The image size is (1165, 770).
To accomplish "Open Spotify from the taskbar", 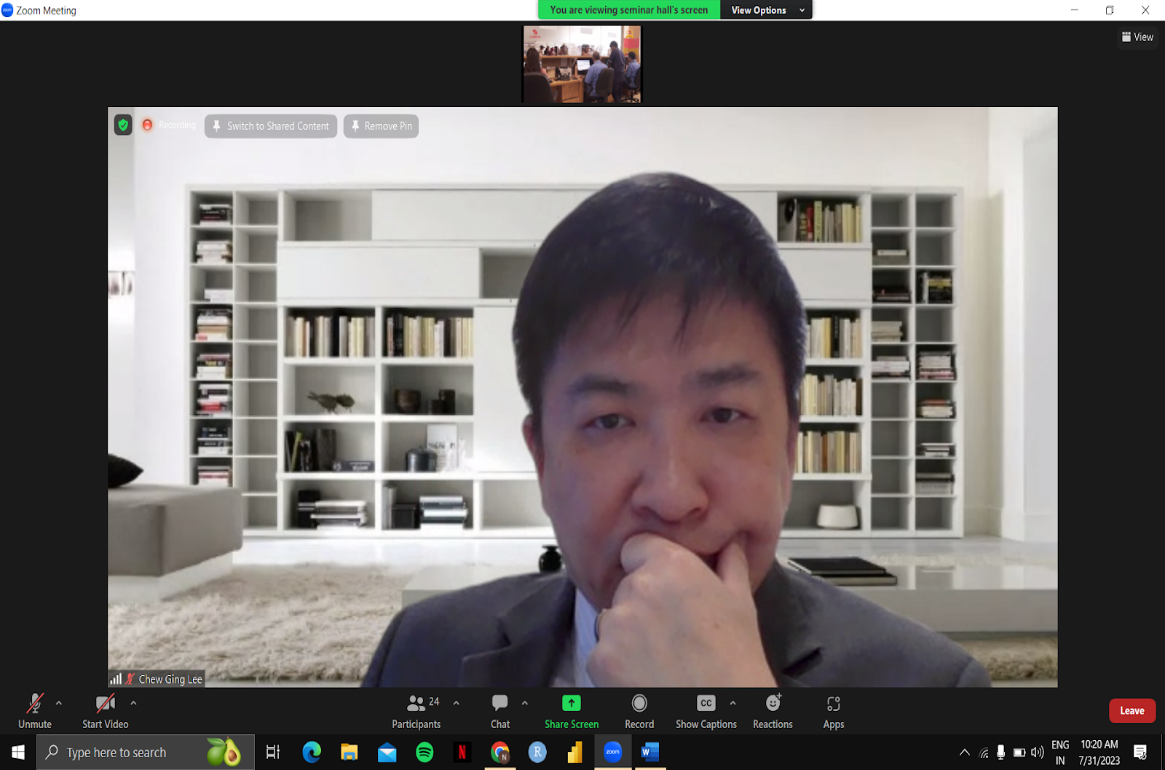I will [425, 752].
